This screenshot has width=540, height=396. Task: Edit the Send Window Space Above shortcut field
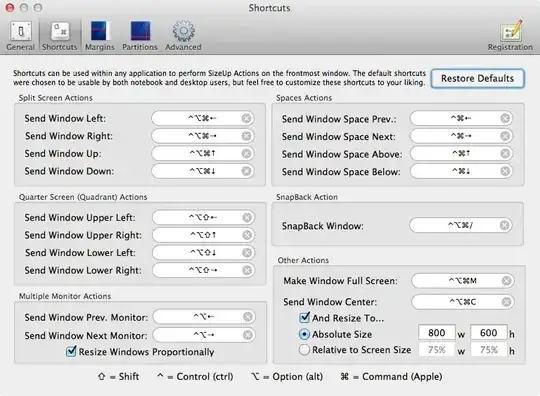pyautogui.click(x=461, y=154)
